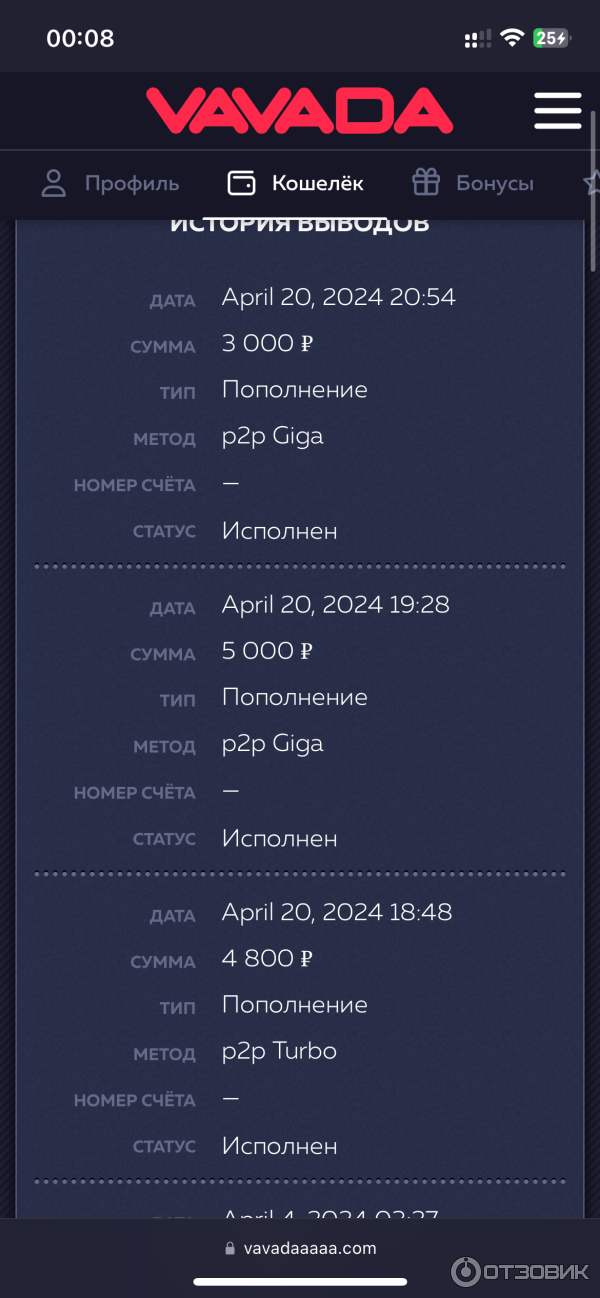Tap the 00:08 clock in status bar
Screen dimensions: 600x1298
pyautogui.click(x=80, y=39)
